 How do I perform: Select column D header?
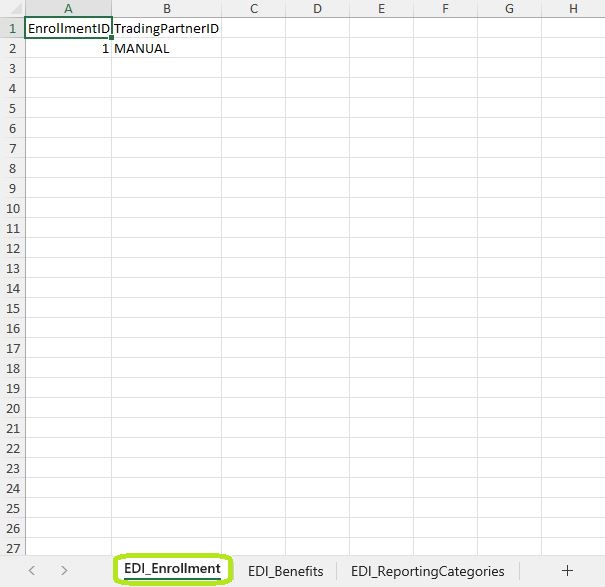click(x=317, y=8)
